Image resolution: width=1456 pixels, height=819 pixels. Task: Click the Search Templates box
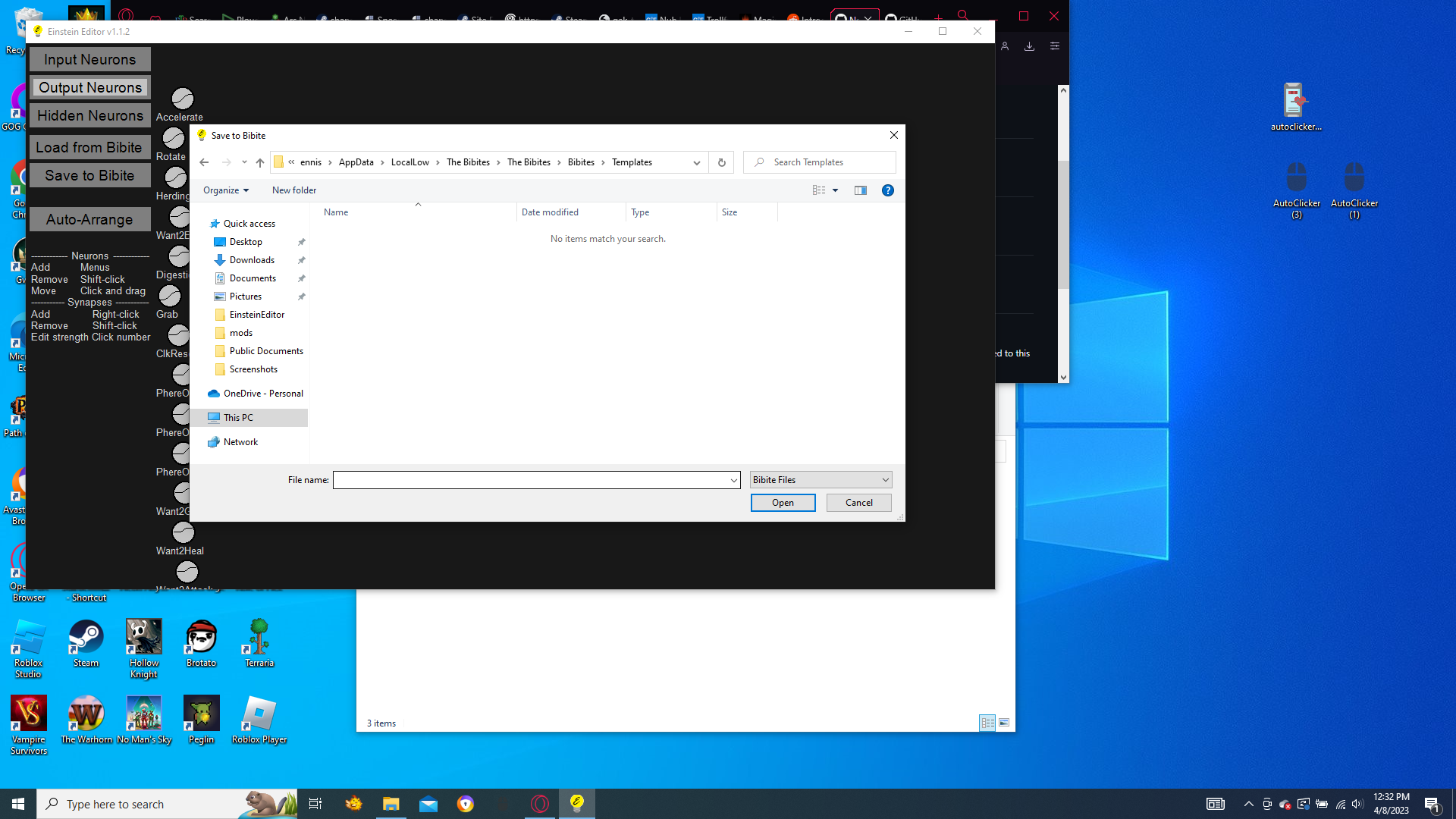(821, 162)
